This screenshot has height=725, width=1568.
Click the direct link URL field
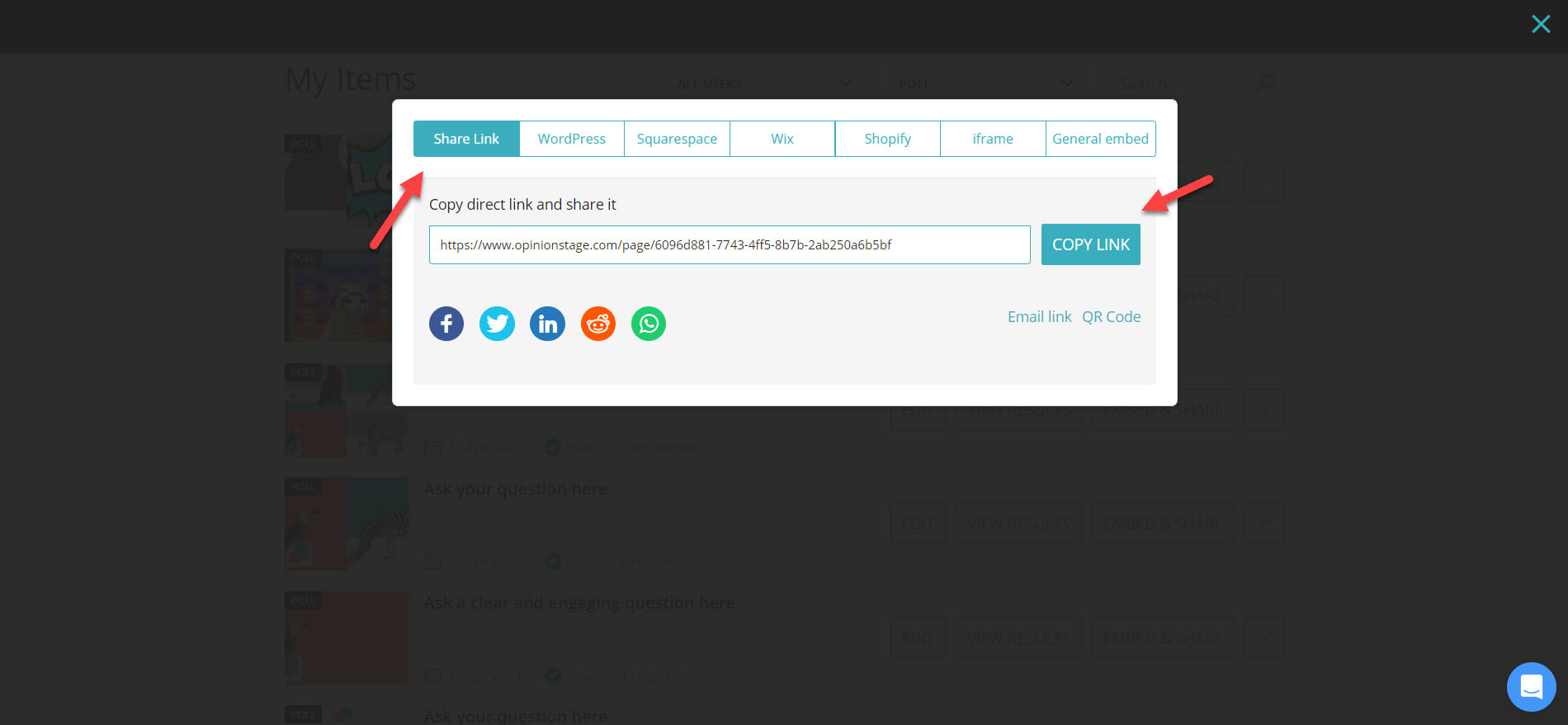[729, 245]
